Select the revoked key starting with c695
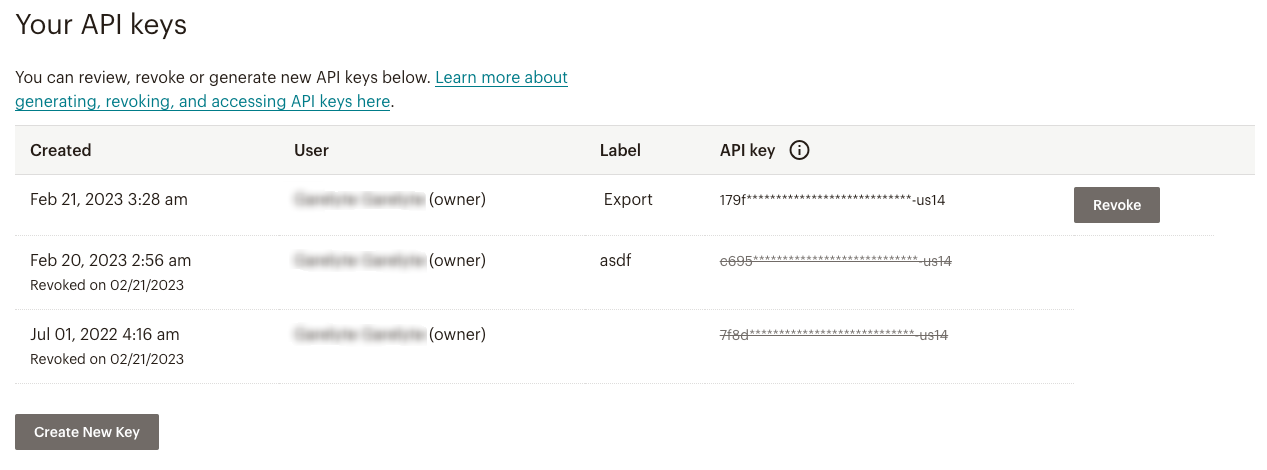This screenshot has width=1267, height=470. pyautogui.click(x=835, y=261)
